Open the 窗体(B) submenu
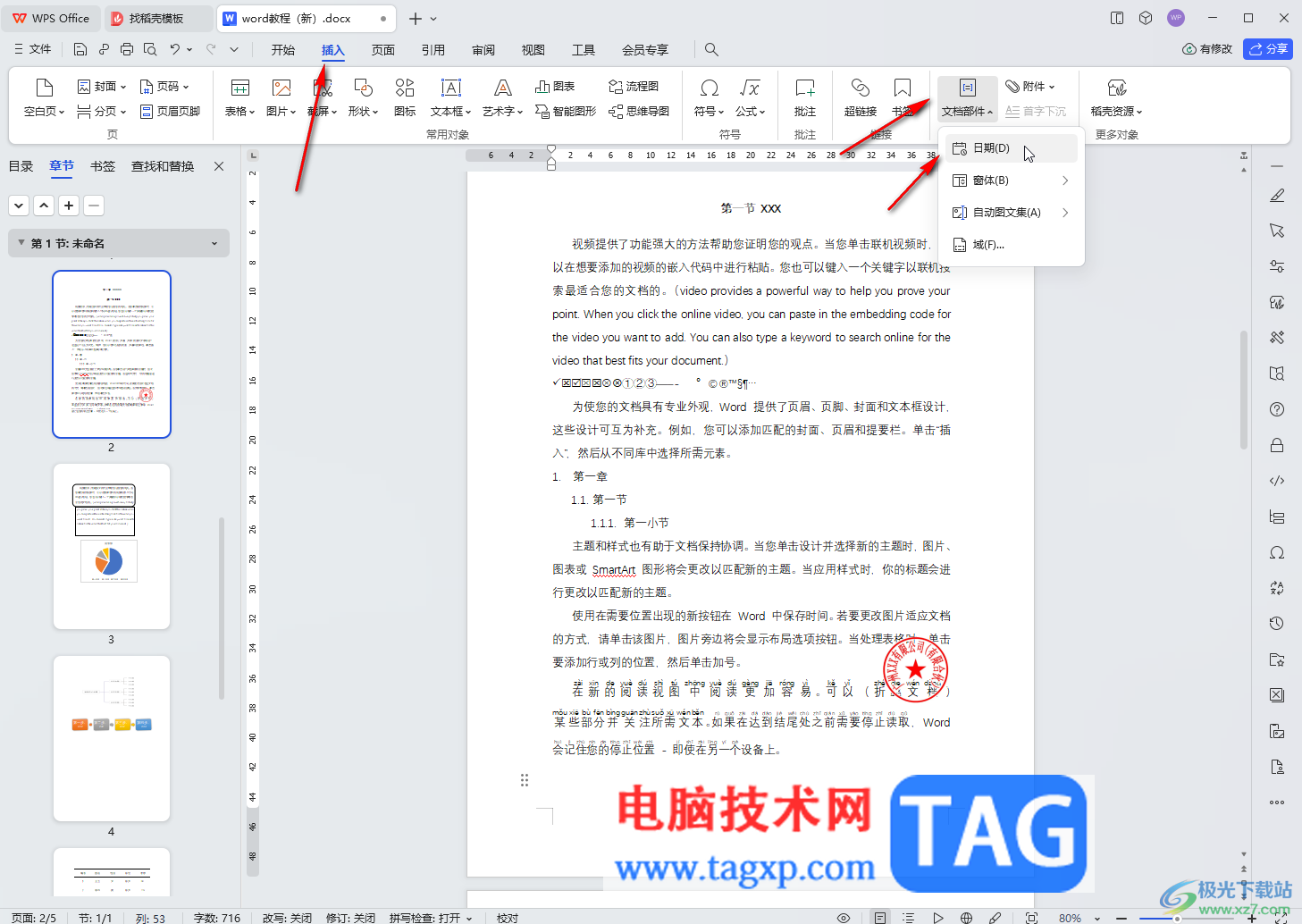This screenshot has height=924, width=1302. 1012,181
